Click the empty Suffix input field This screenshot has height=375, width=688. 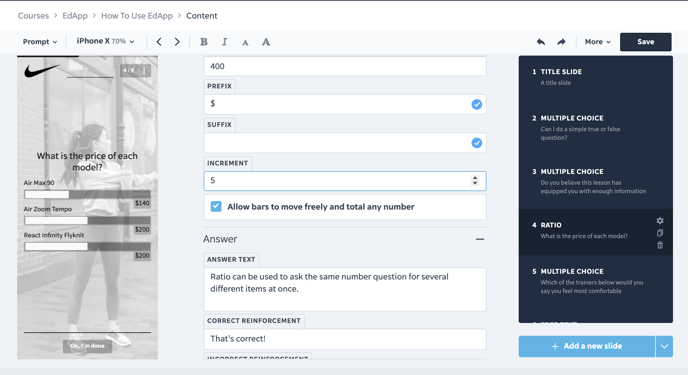click(x=345, y=143)
